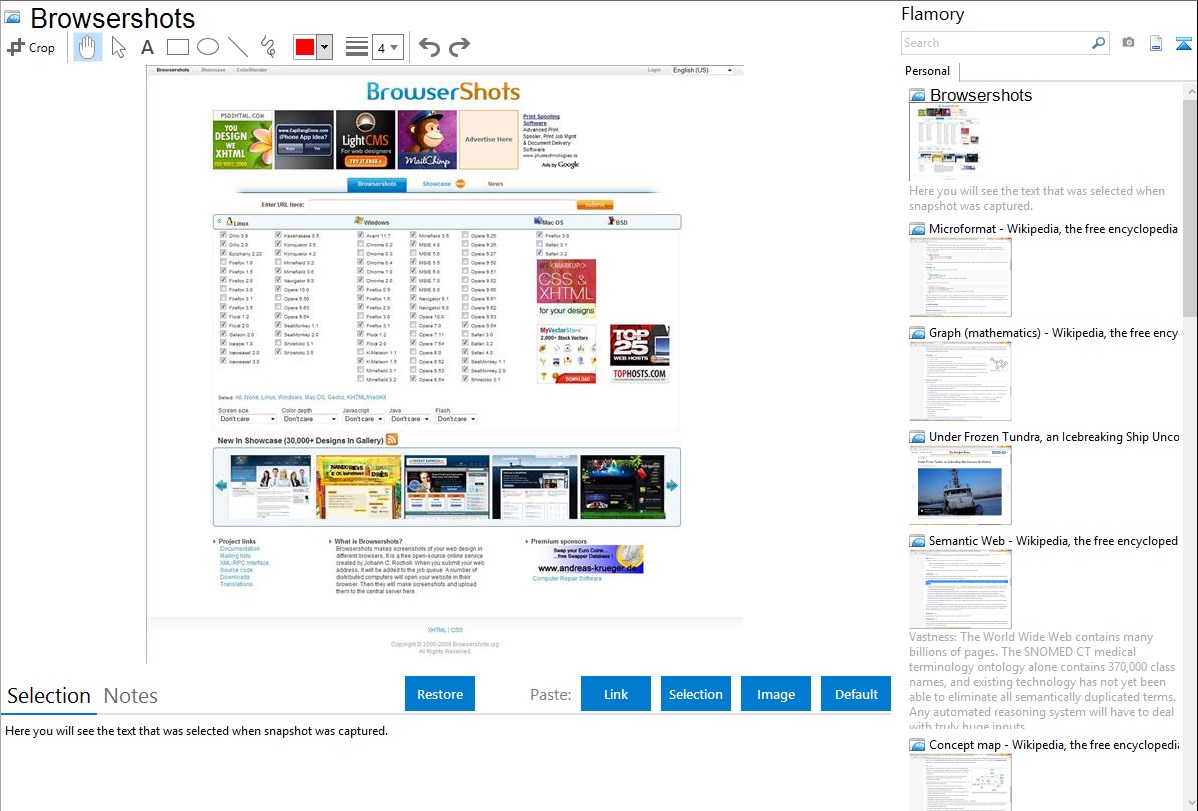The width and height of the screenshot is (1198, 811).
Task: Pick the straight line tool
Action: point(238,47)
